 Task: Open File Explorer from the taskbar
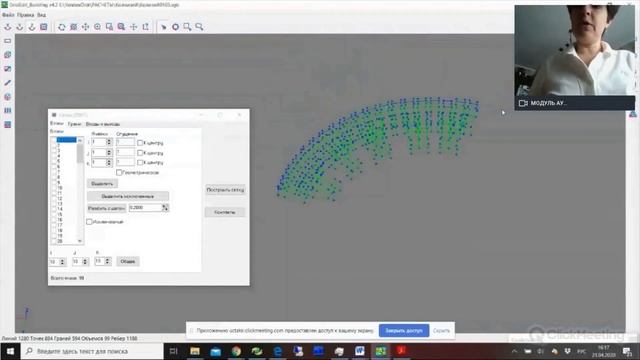[x=195, y=351]
